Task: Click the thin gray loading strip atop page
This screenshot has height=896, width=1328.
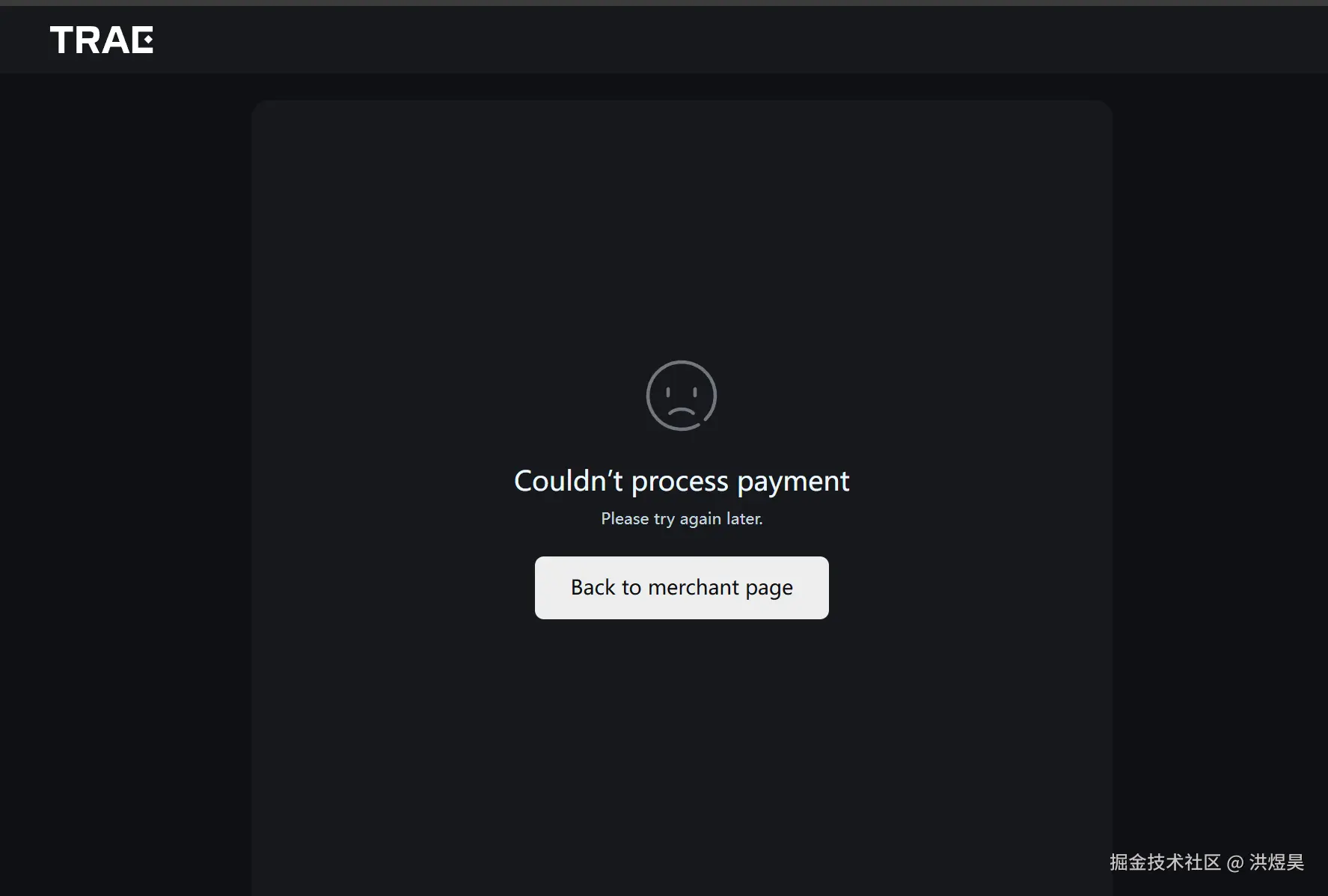Action: (664, 3)
